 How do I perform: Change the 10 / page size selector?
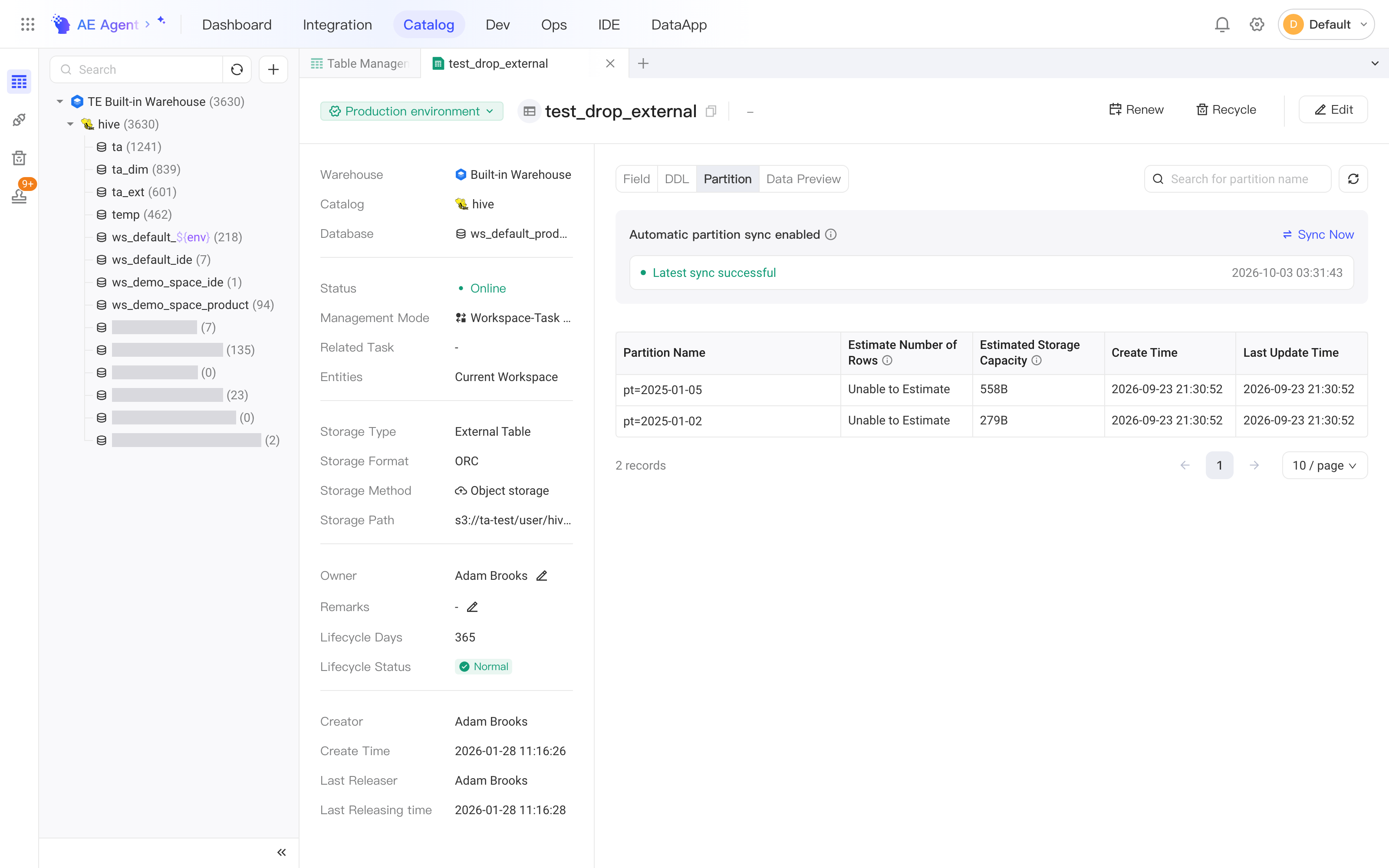1324,465
